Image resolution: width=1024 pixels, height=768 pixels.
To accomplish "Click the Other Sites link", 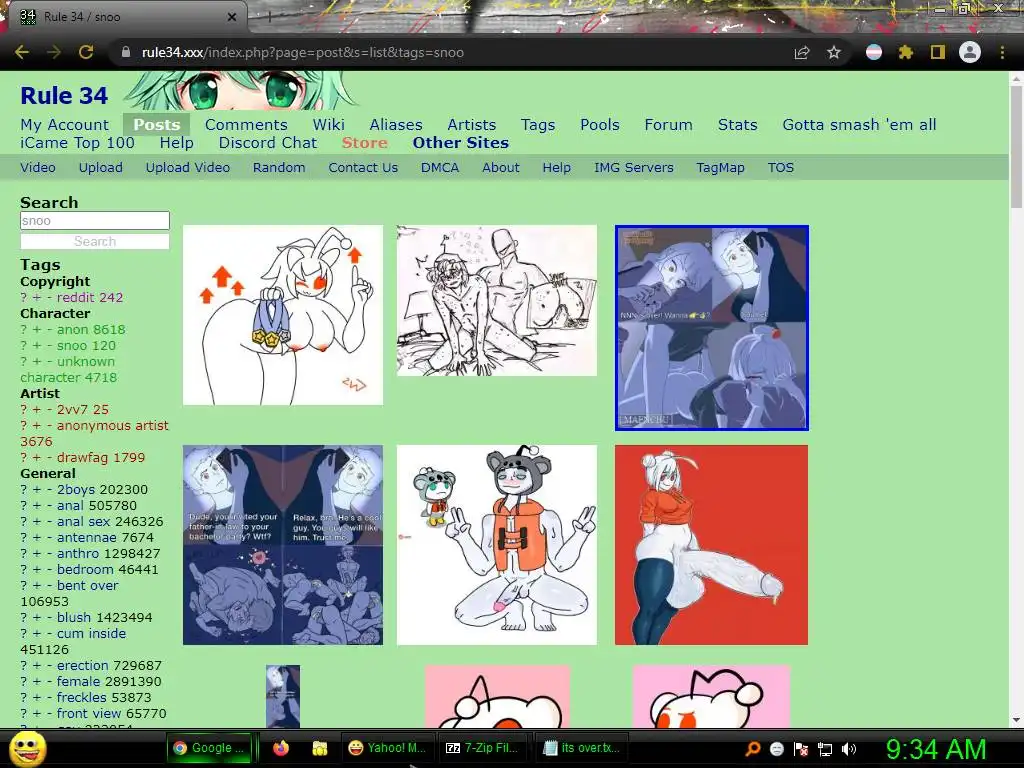I will 460,142.
